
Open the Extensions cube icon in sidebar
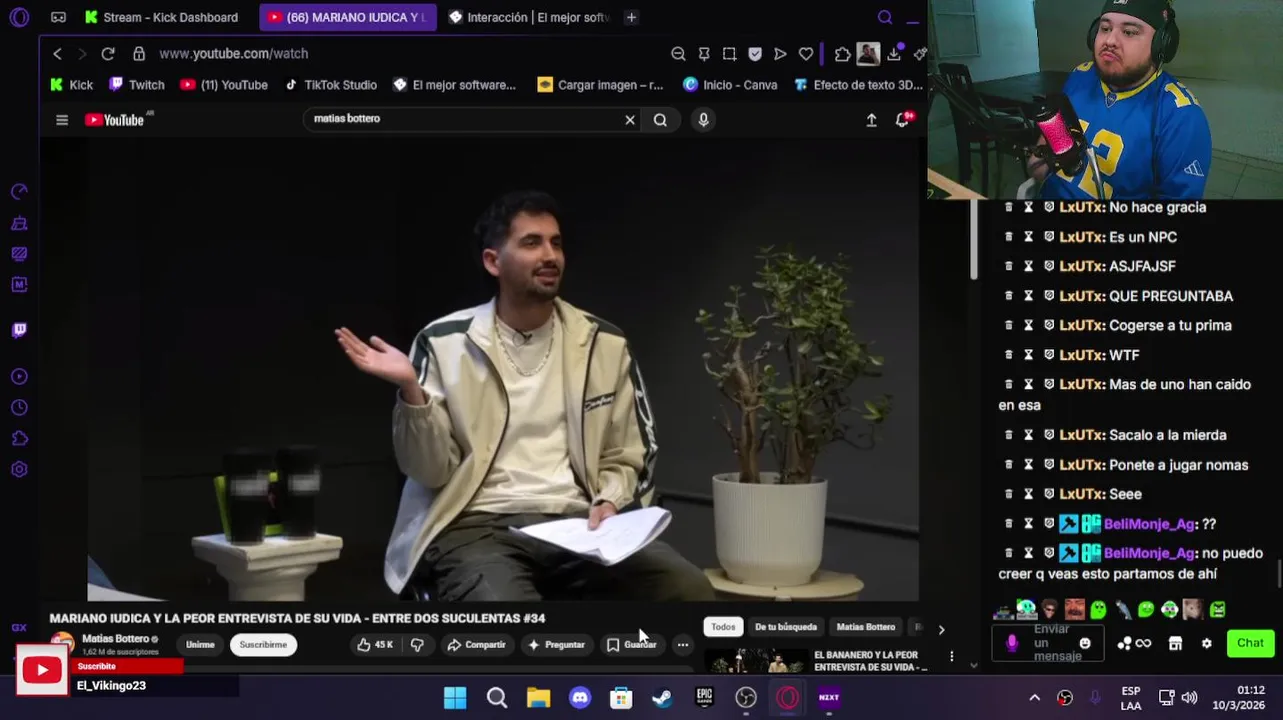(19, 438)
